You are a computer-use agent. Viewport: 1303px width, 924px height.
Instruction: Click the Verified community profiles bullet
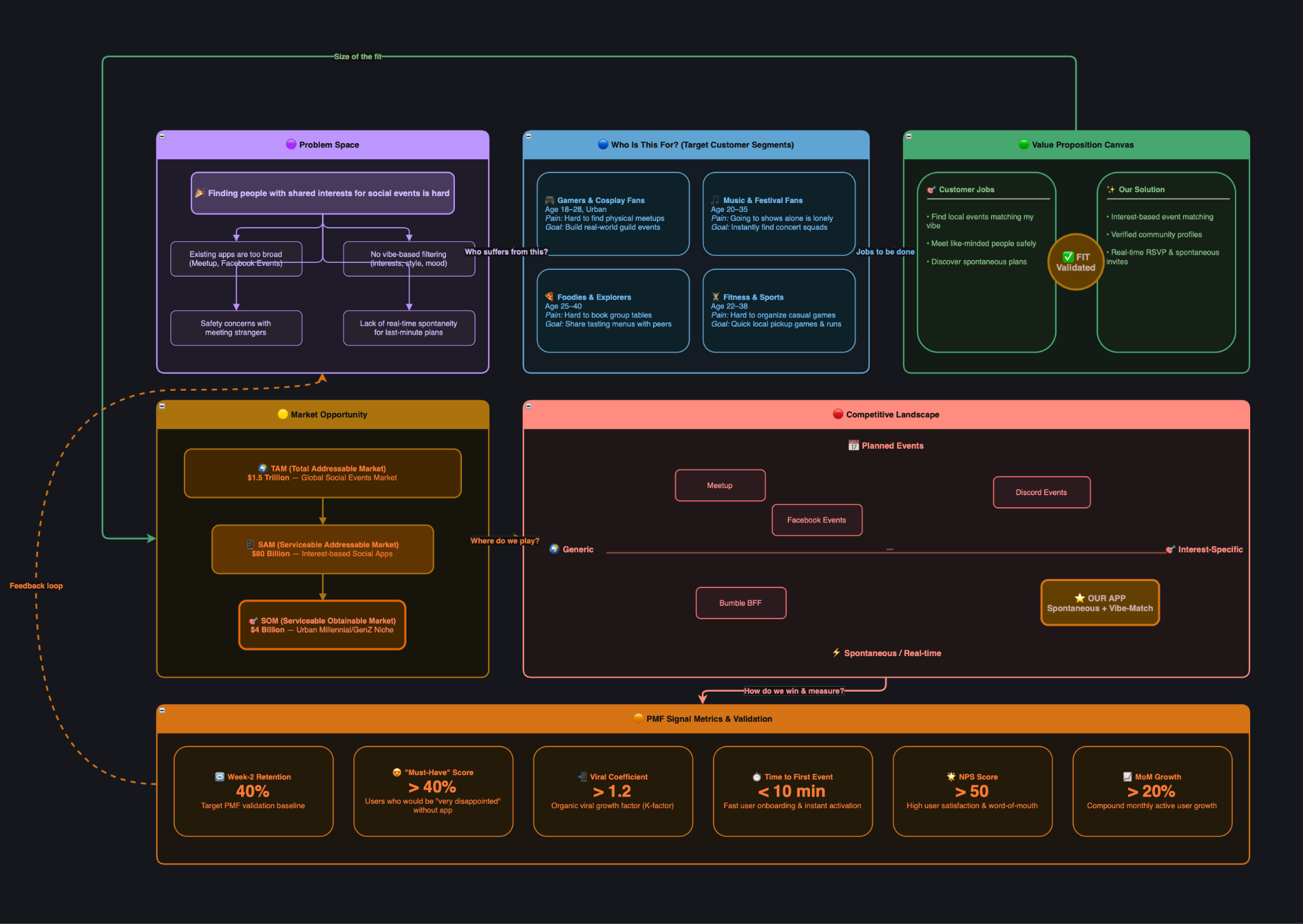[x=1154, y=234]
